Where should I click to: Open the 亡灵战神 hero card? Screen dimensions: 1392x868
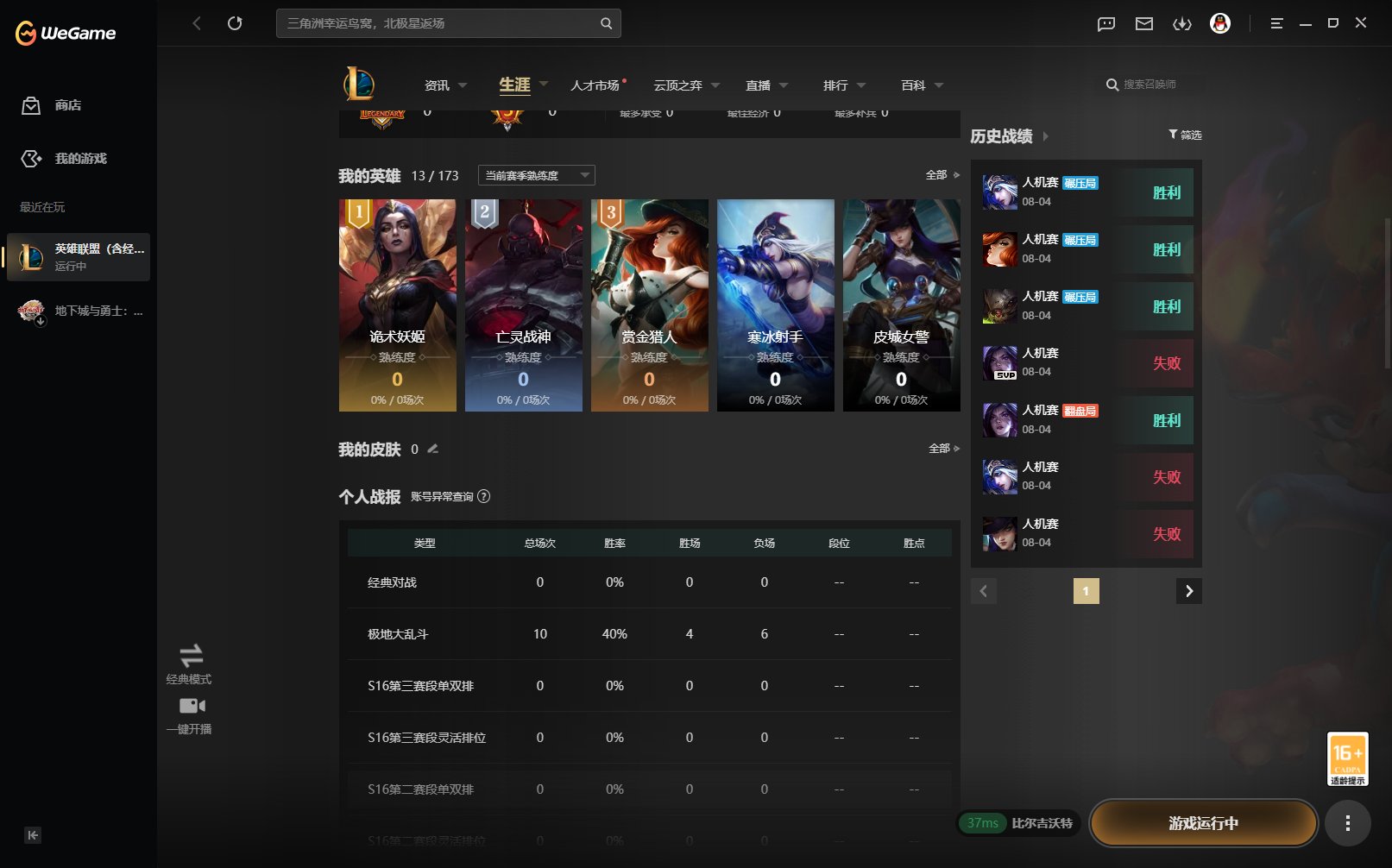click(524, 305)
